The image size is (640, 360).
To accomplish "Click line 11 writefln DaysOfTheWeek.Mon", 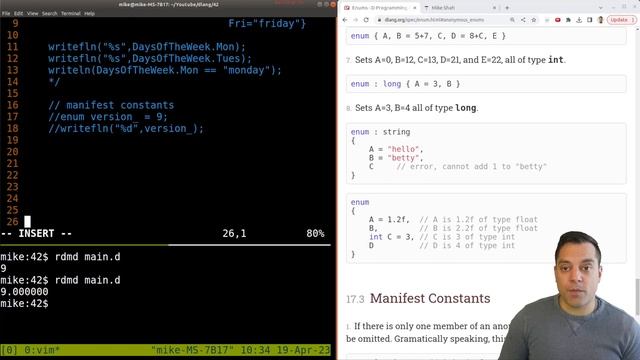I will [147, 47].
